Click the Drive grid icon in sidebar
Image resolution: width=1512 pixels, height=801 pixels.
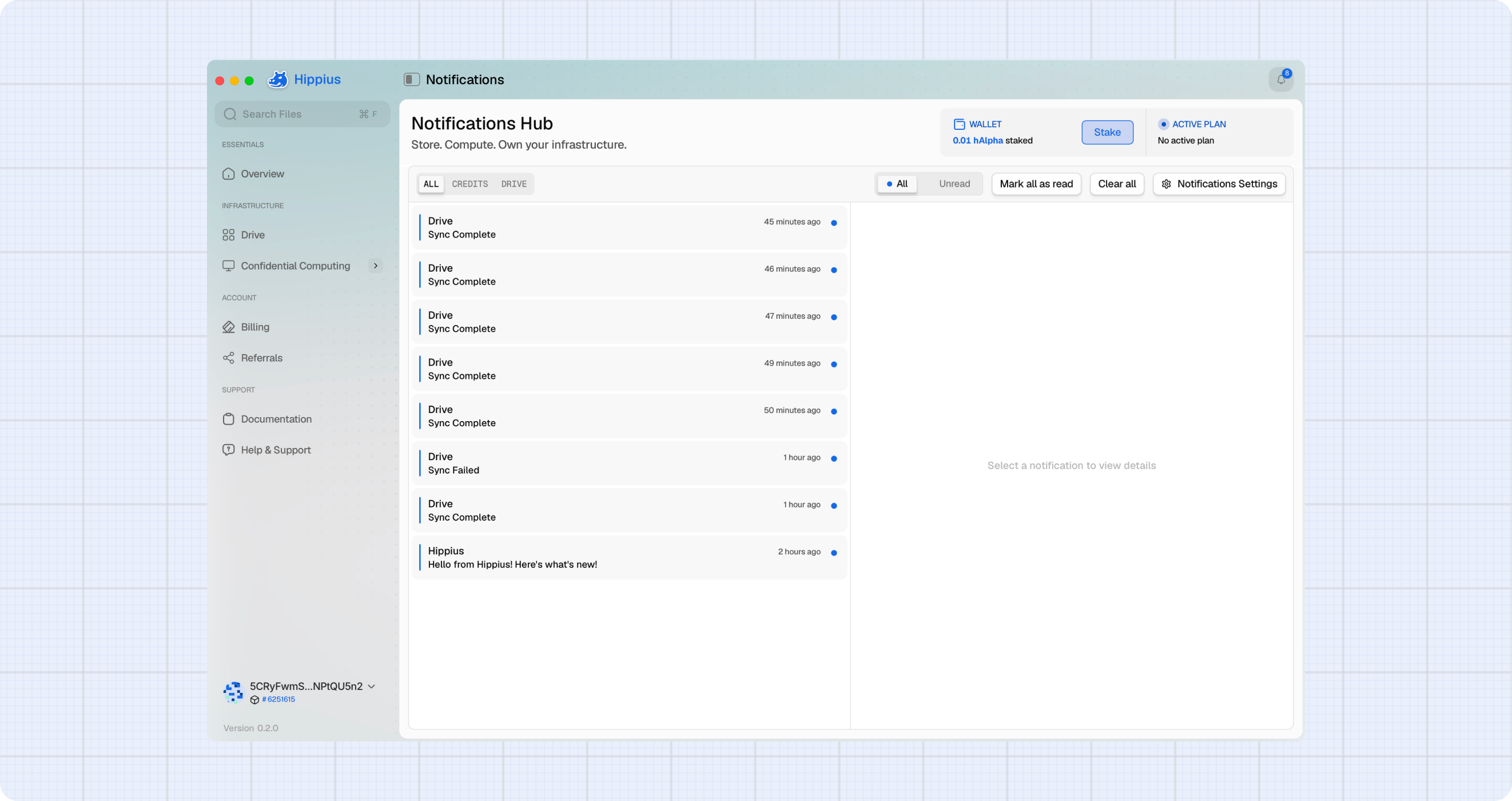coord(228,235)
